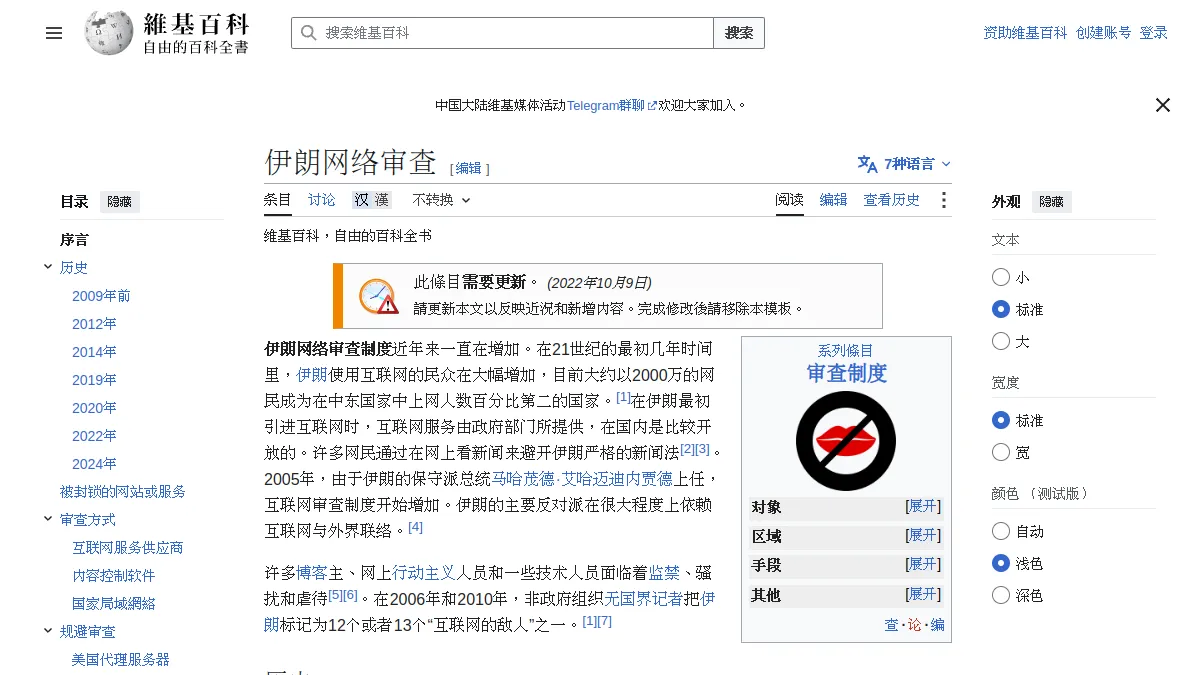This screenshot has height=675, width=1200.
Task: Go to 被封锁的网站或服务 in contents
Action: (123, 492)
